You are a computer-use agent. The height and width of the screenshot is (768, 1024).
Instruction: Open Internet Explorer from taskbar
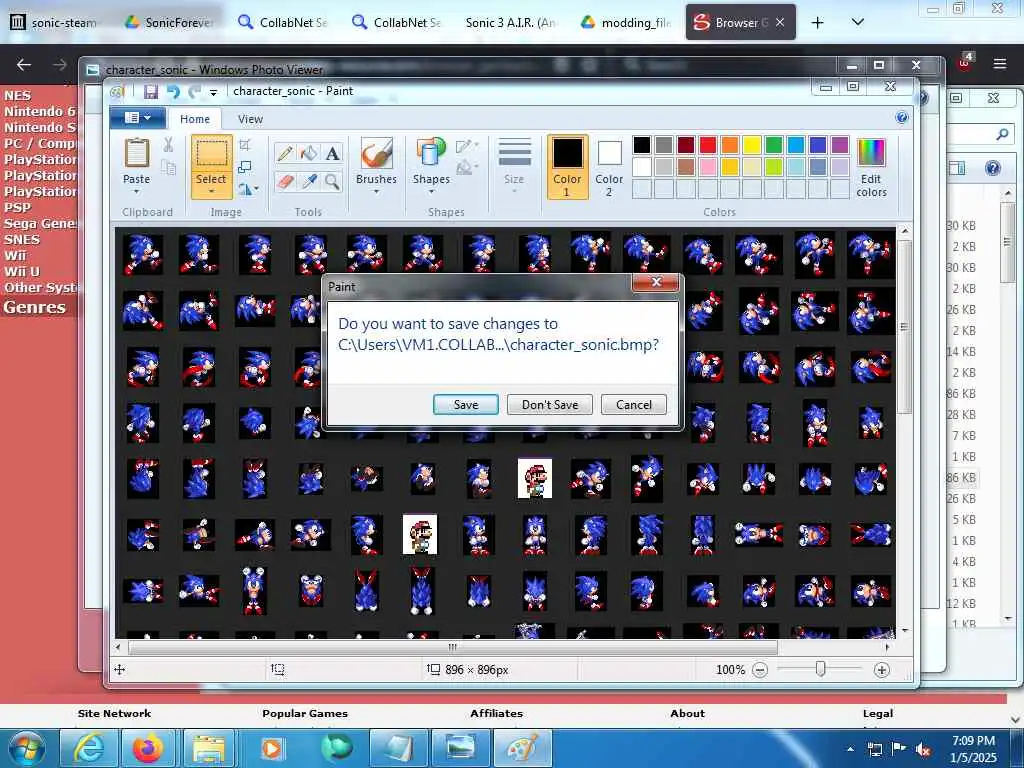coord(89,748)
